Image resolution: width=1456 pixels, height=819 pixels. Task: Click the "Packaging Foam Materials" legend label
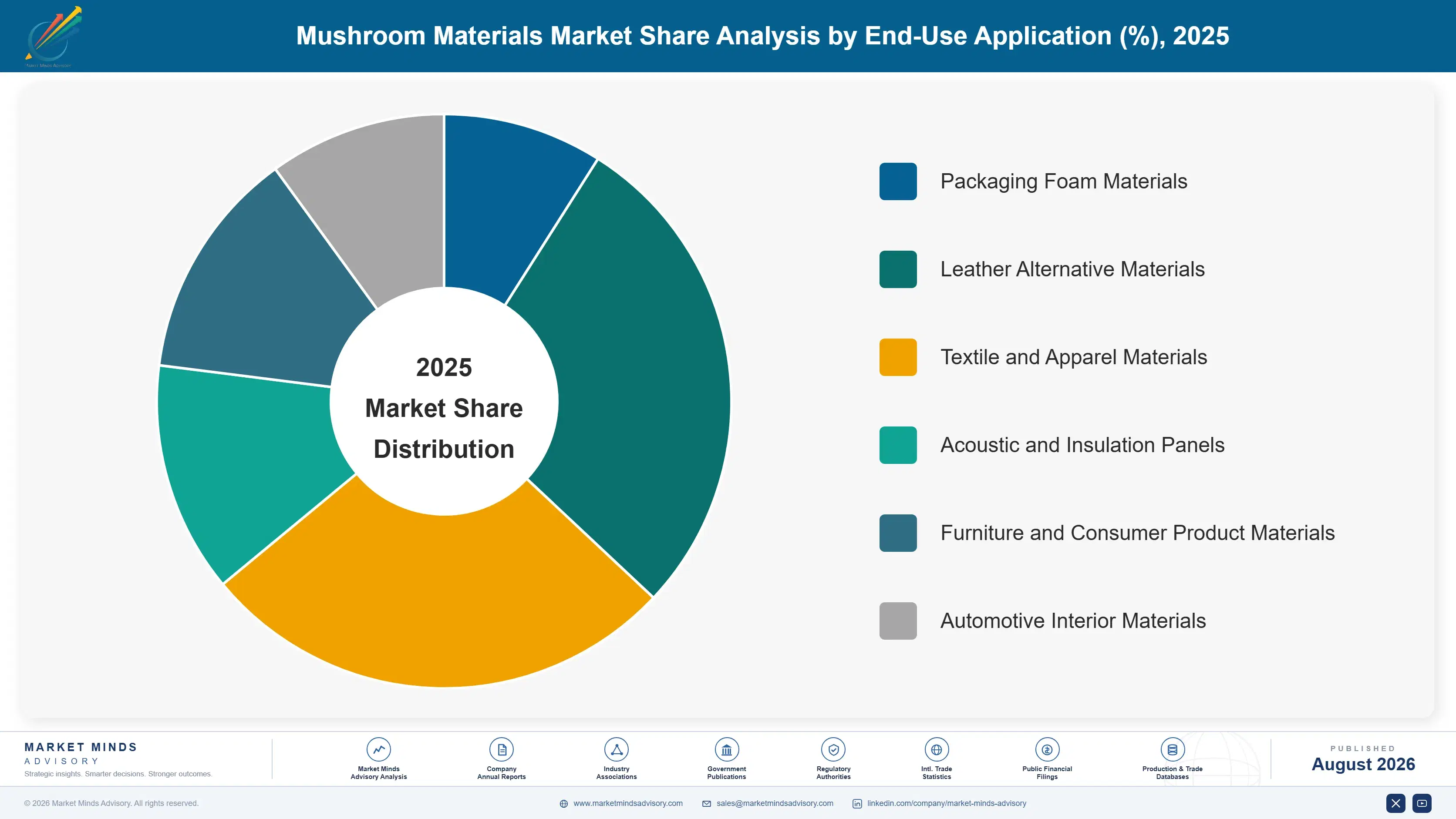[x=1063, y=181]
